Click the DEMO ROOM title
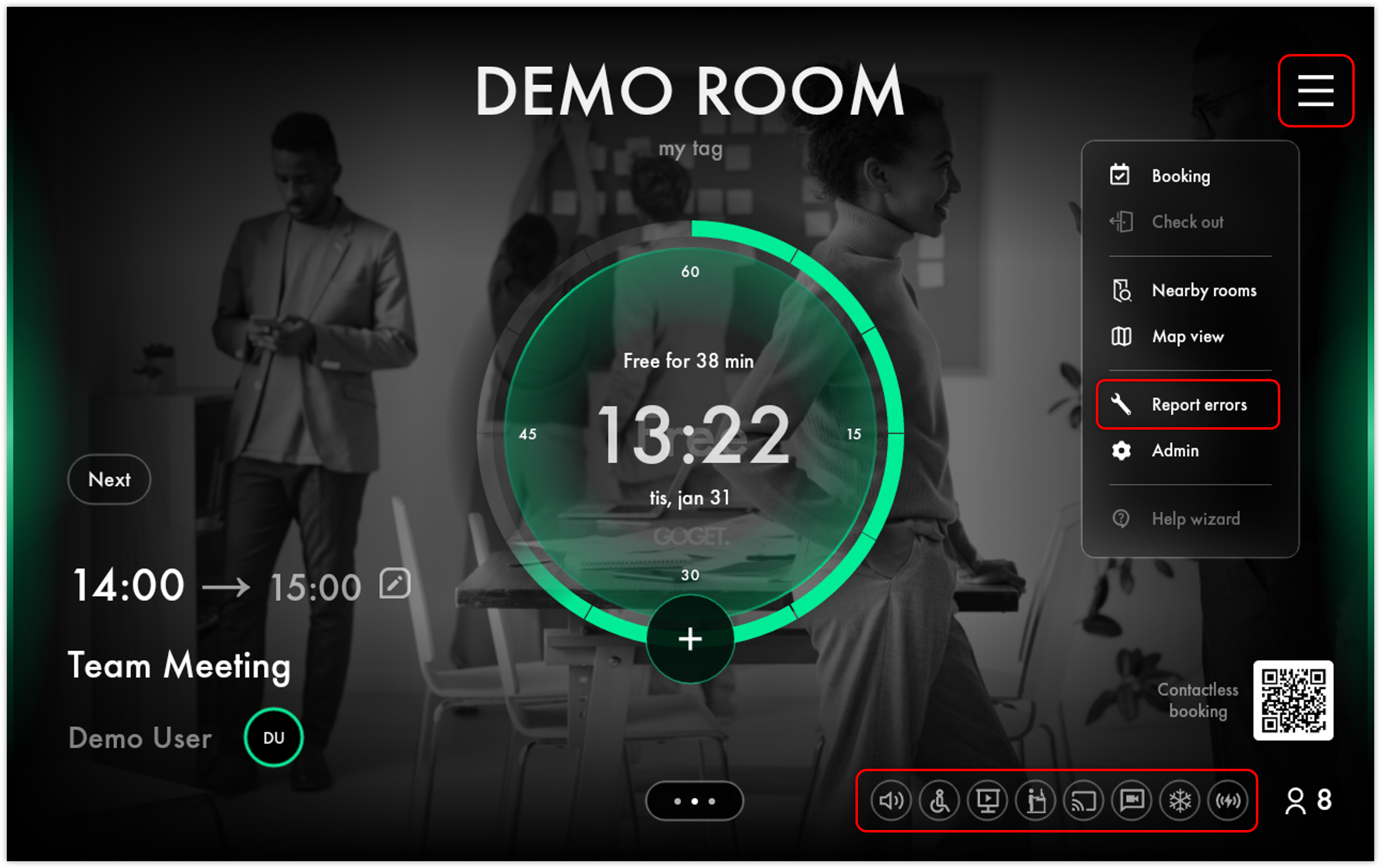The image size is (1381, 868). tap(690, 90)
